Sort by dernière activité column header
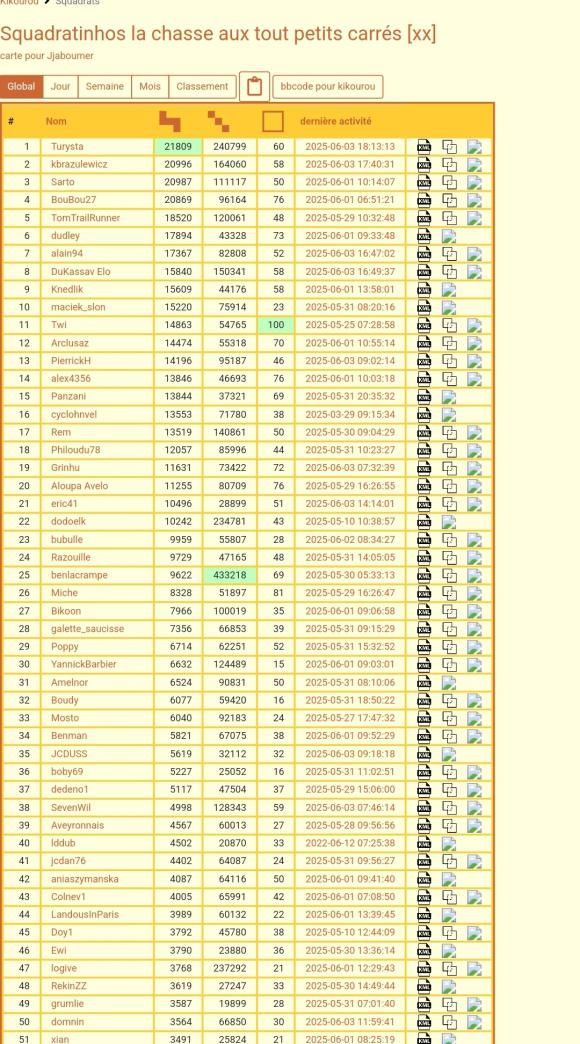 [336, 121]
